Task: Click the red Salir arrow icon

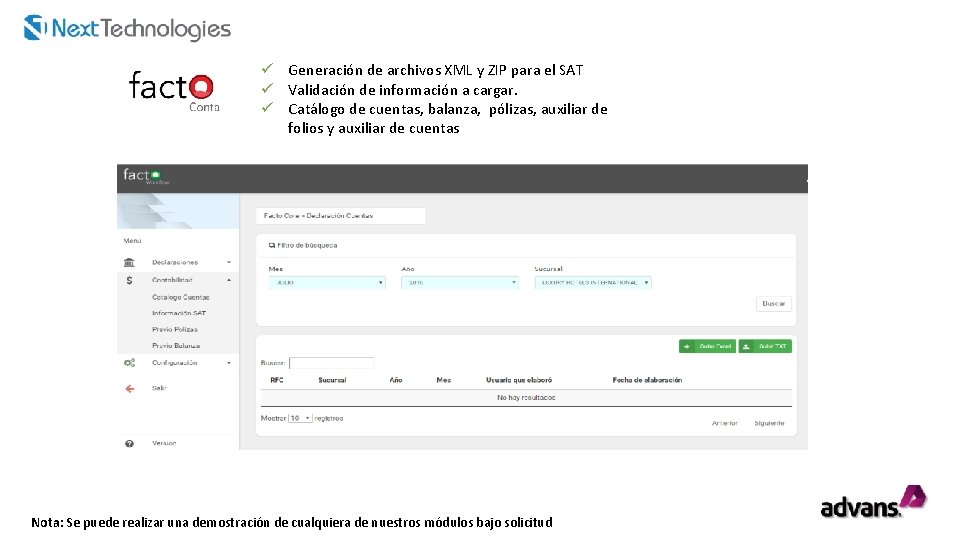Action: point(130,389)
